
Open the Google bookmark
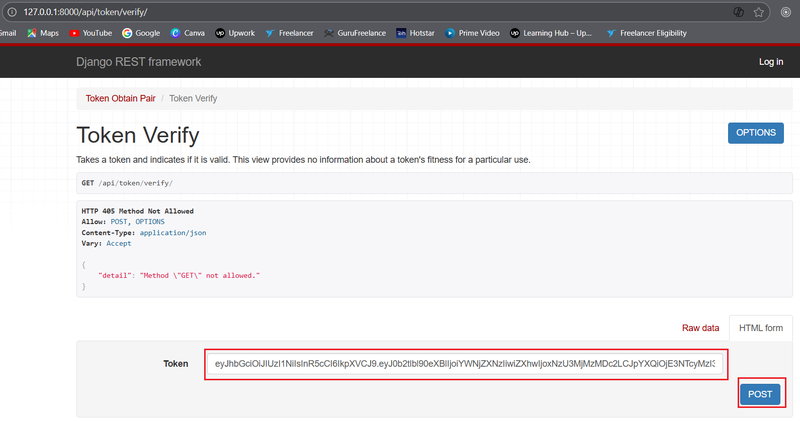tap(141, 33)
